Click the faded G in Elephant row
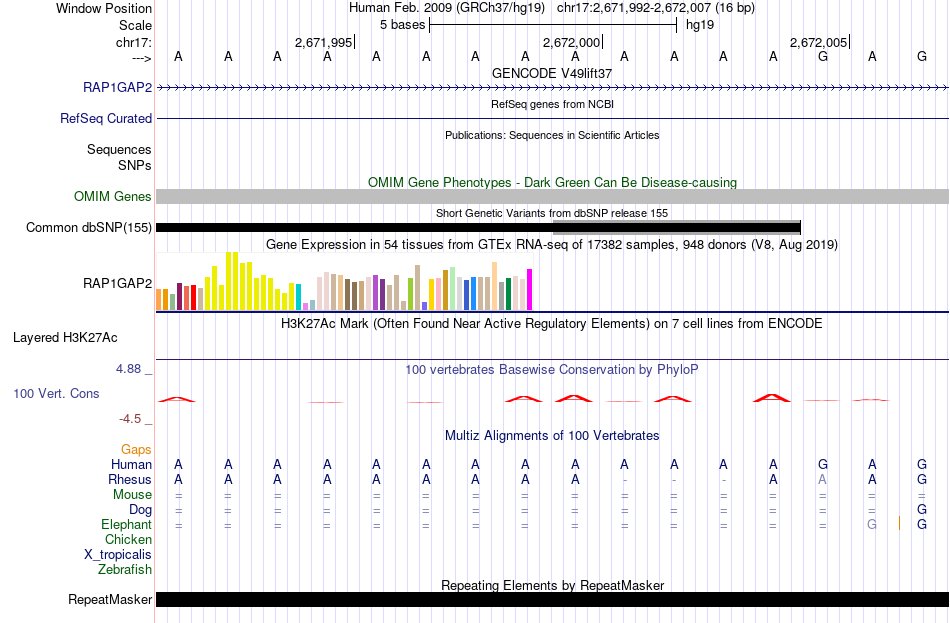 click(x=872, y=524)
